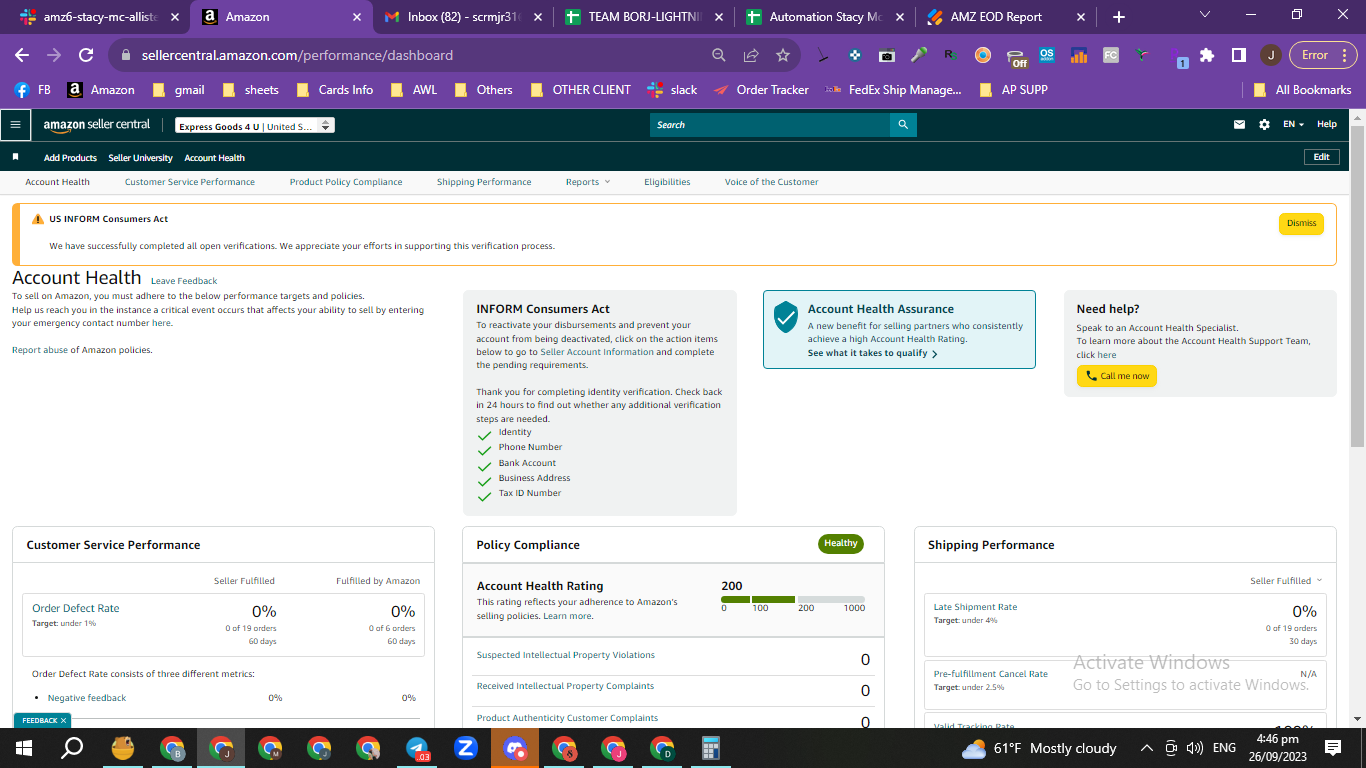
Task: Open the Express Goods 4 U account switcher
Action: (254, 126)
